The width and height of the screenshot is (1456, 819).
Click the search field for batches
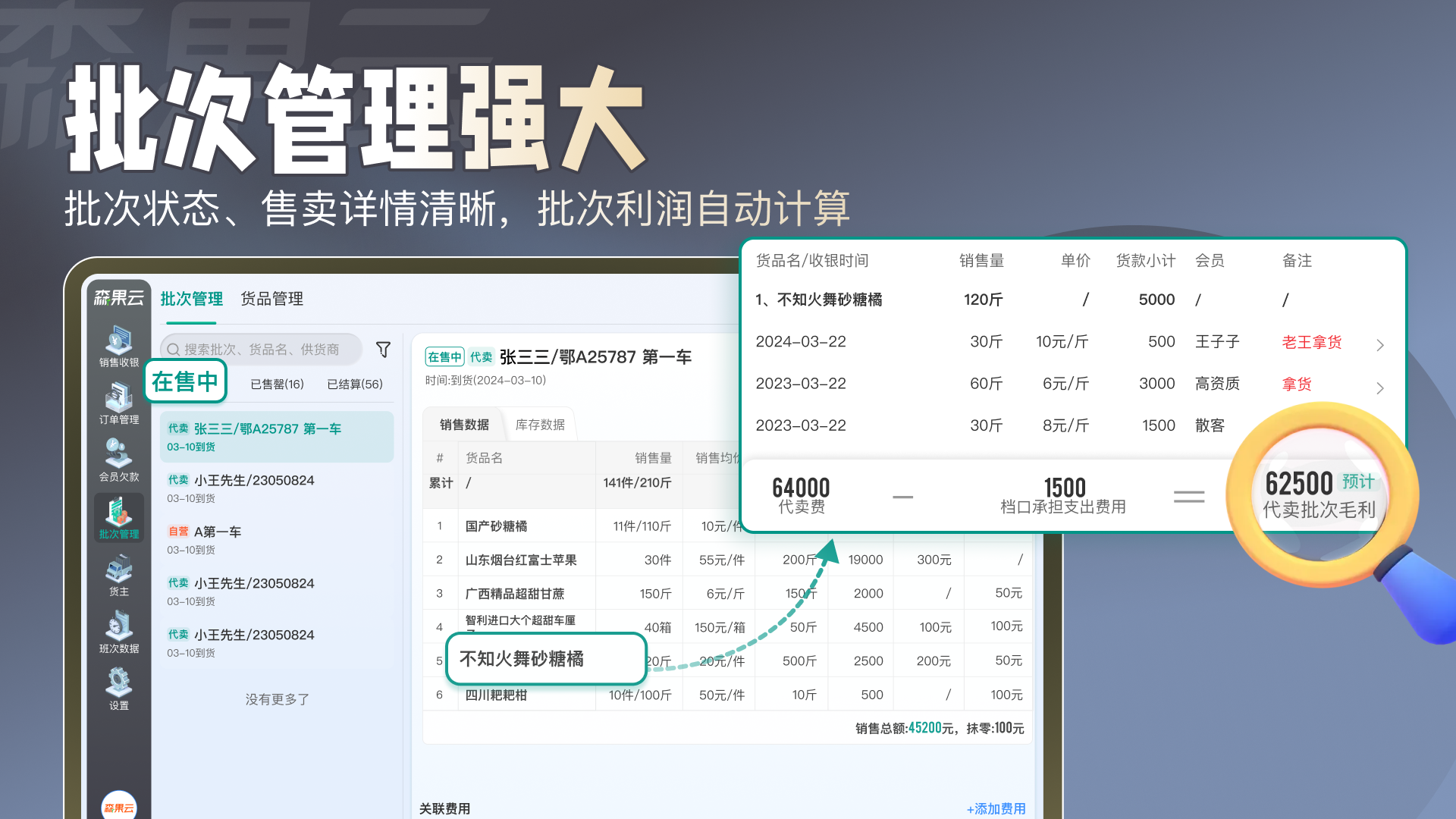coord(258,349)
